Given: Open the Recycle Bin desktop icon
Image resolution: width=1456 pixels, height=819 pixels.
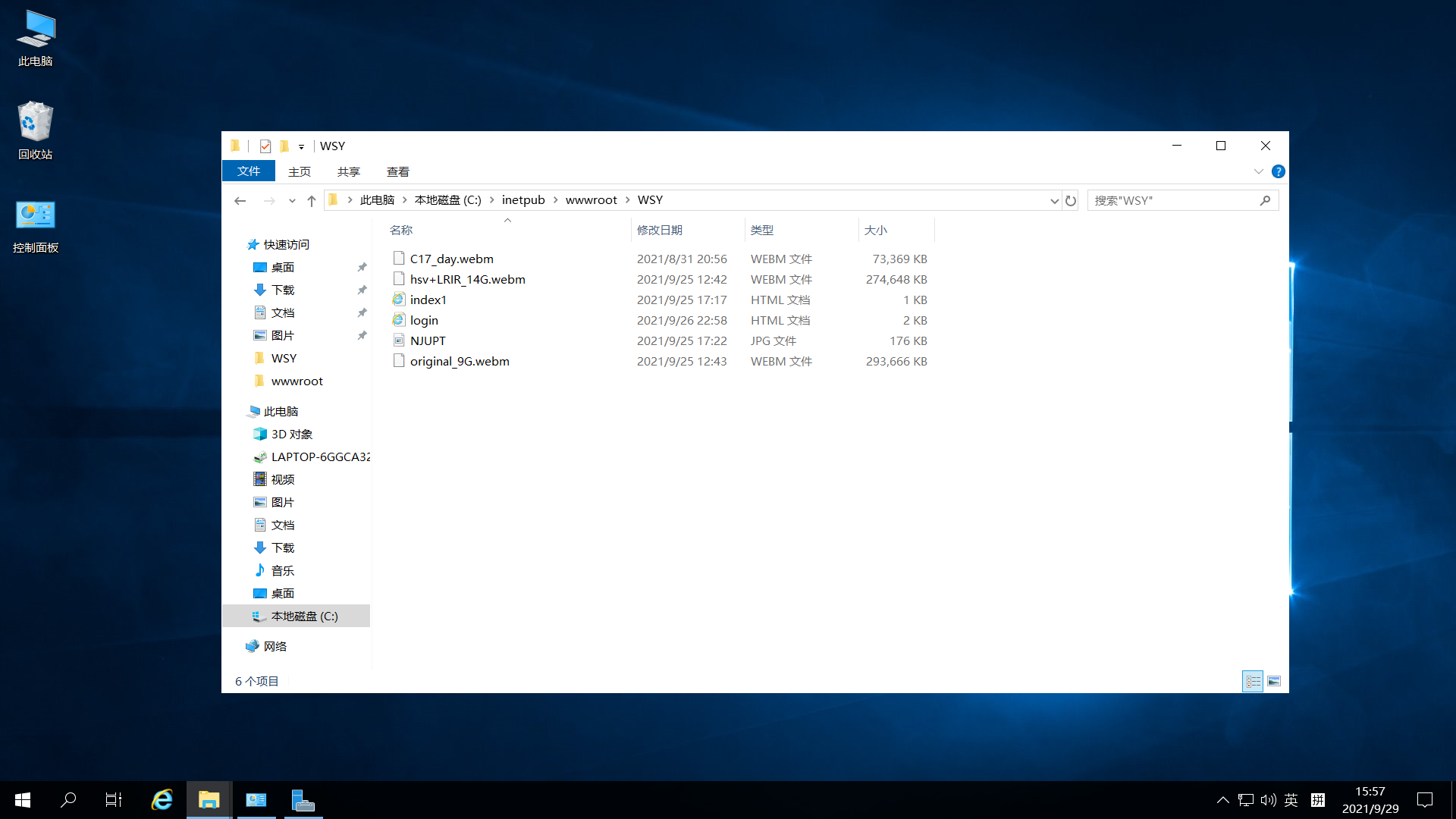Looking at the screenshot, I should pyautogui.click(x=35, y=130).
